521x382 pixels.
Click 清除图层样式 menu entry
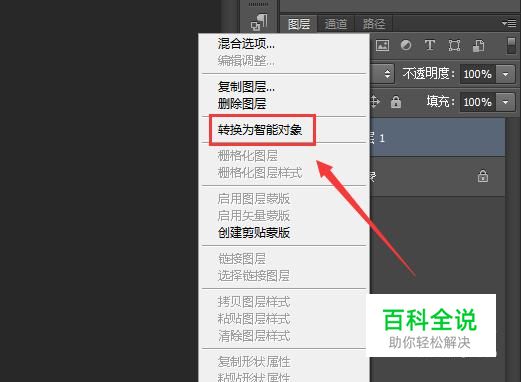254,336
